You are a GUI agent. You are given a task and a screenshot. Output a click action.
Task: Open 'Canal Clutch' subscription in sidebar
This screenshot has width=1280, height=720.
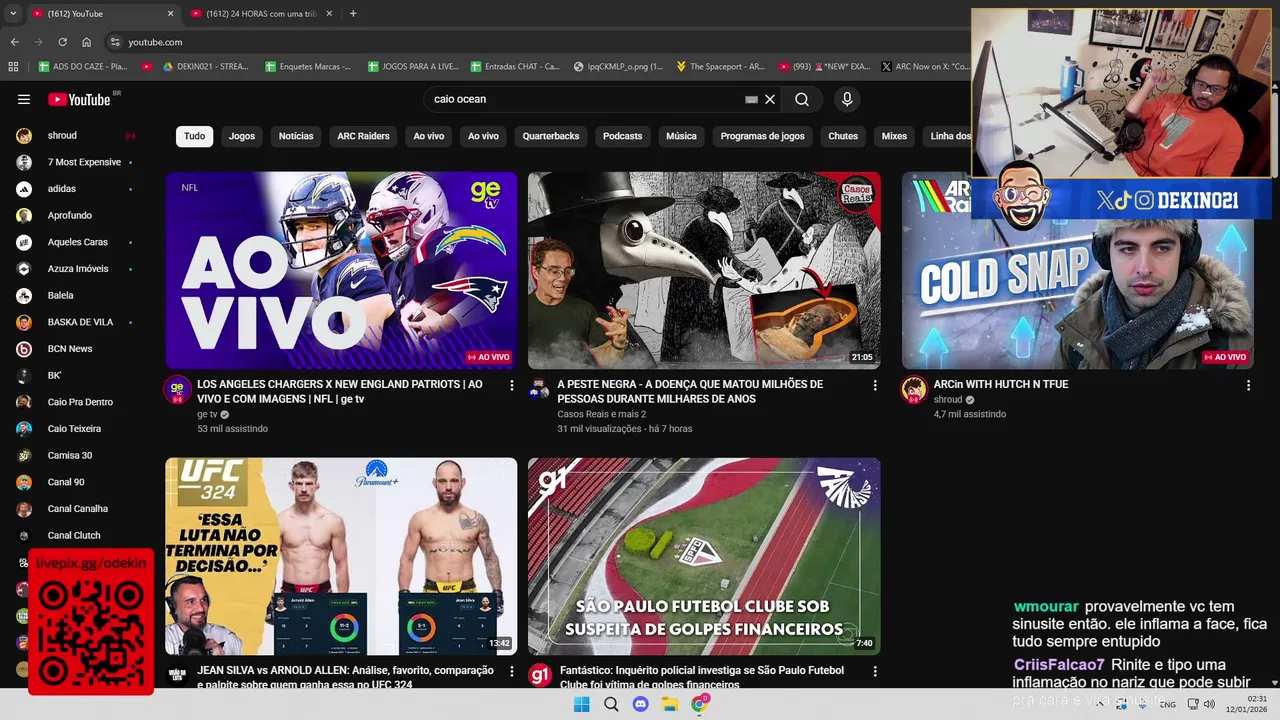coord(75,535)
